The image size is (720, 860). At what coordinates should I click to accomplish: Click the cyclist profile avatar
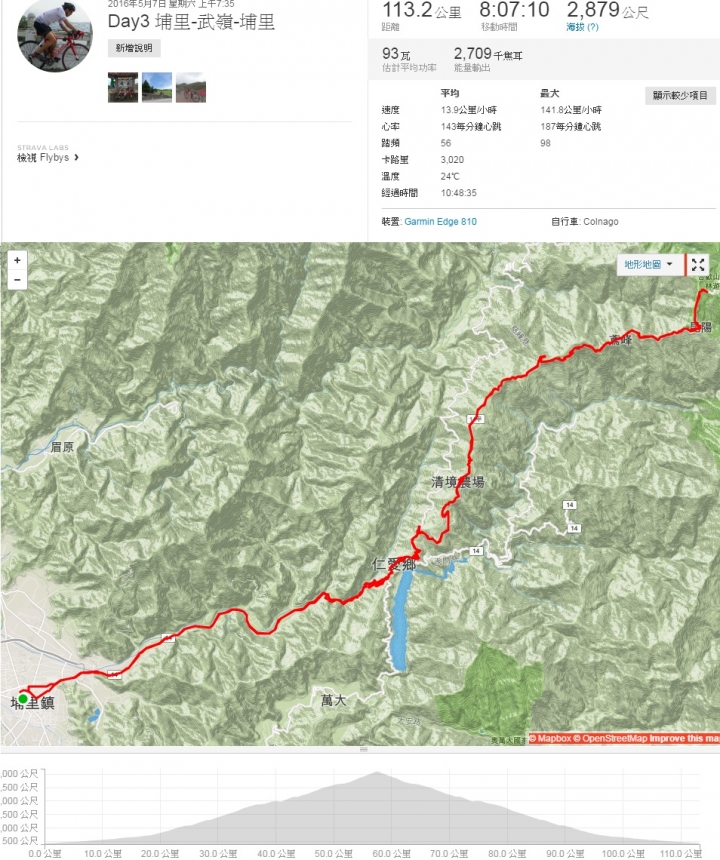(55, 34)
